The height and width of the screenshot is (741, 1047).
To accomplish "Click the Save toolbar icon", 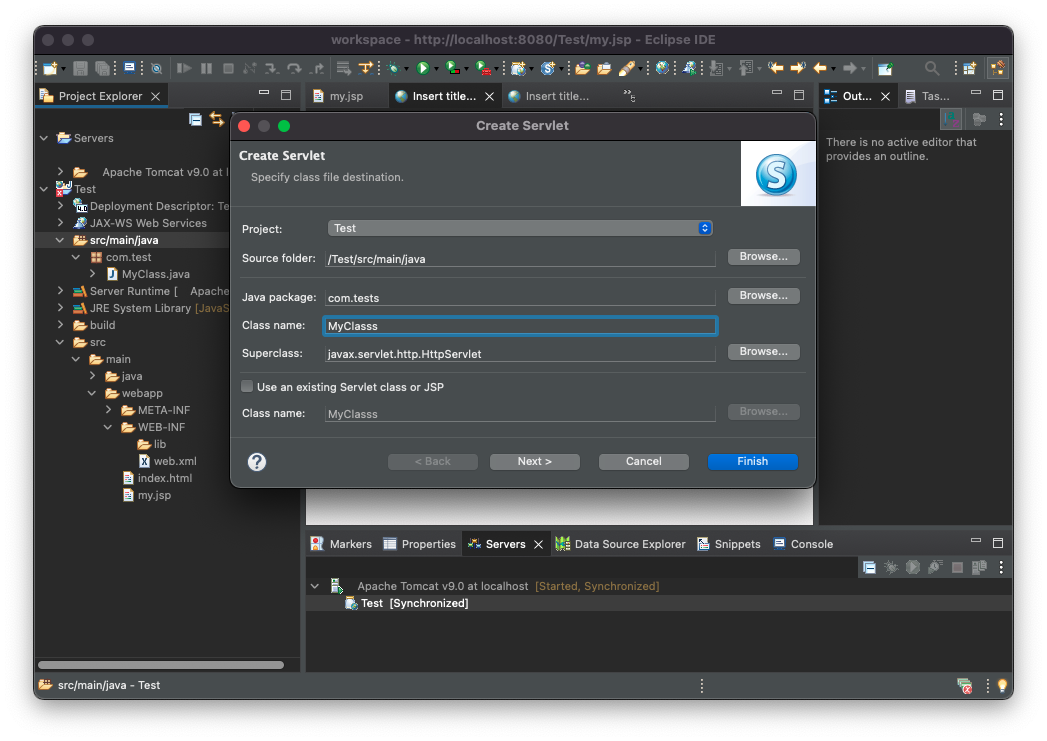I will (81, 68).
